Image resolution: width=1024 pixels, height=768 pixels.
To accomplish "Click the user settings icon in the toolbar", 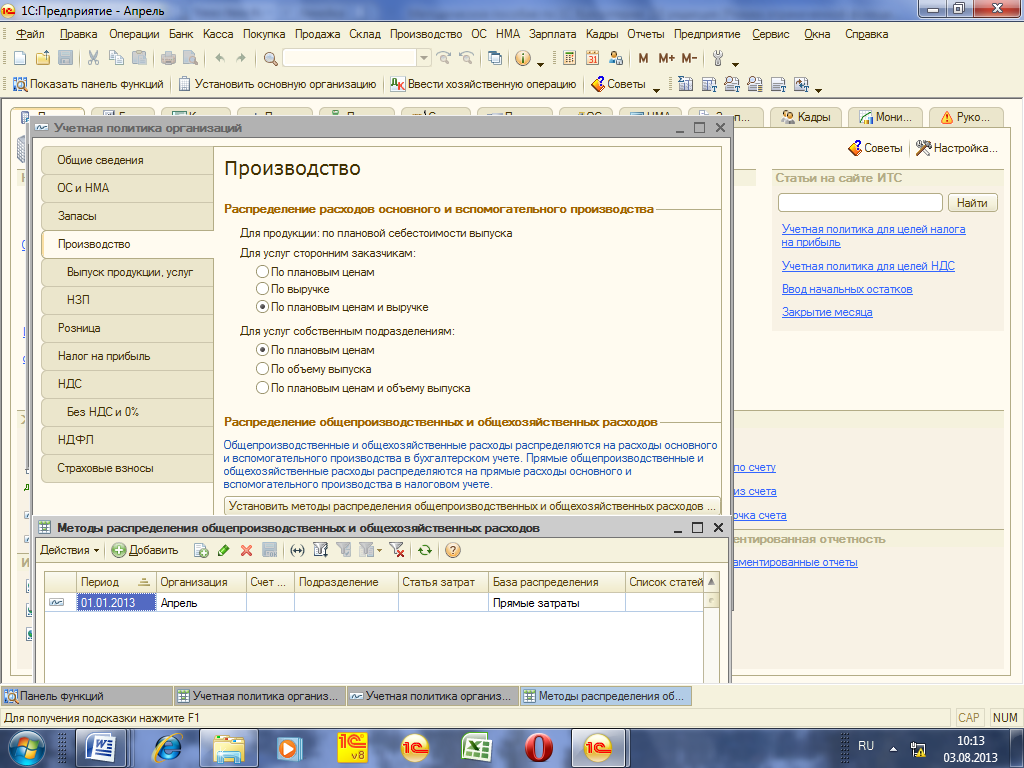I will [x=616, y=58].
